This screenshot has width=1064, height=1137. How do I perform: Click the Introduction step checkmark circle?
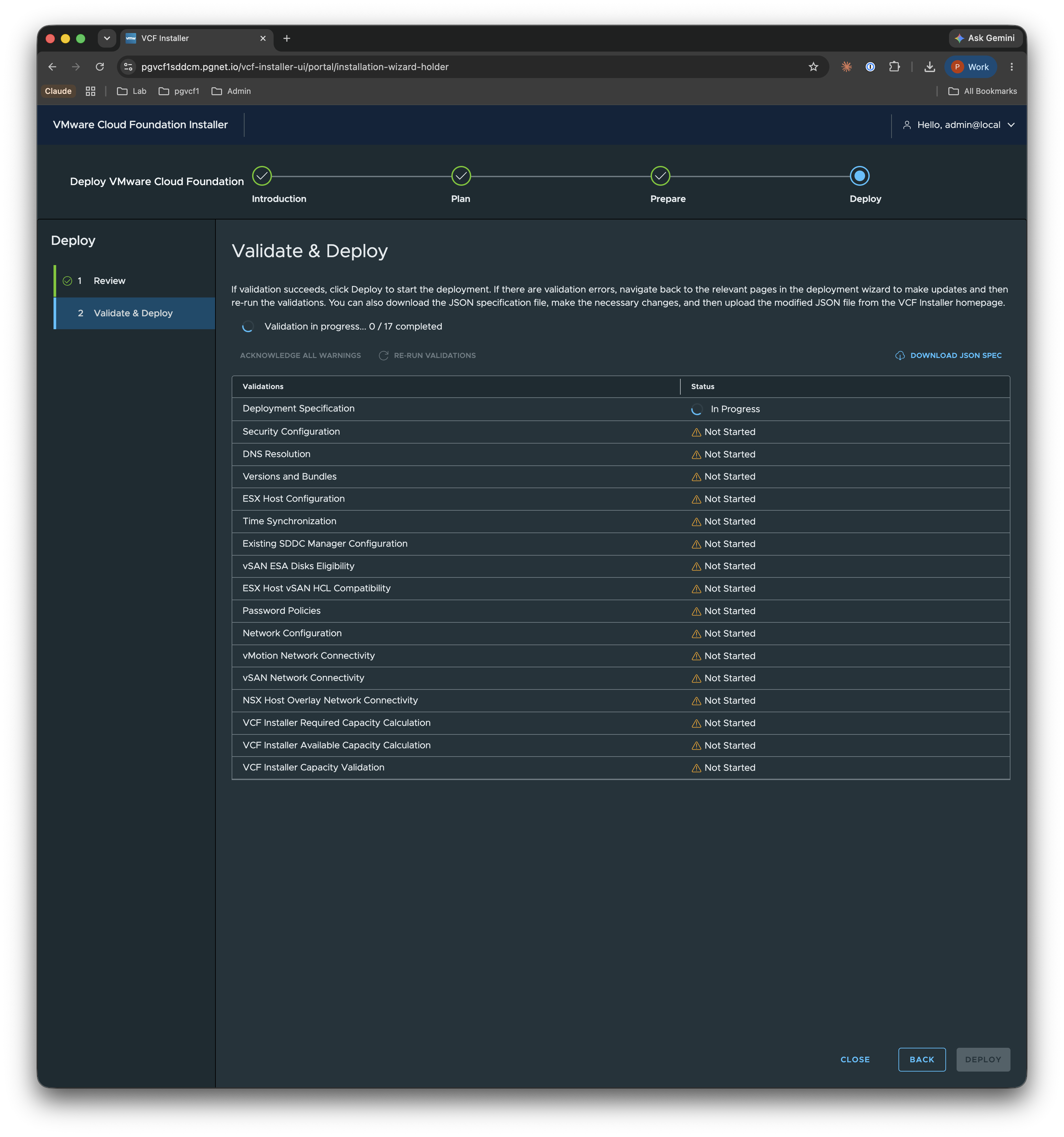click(262, 176)
